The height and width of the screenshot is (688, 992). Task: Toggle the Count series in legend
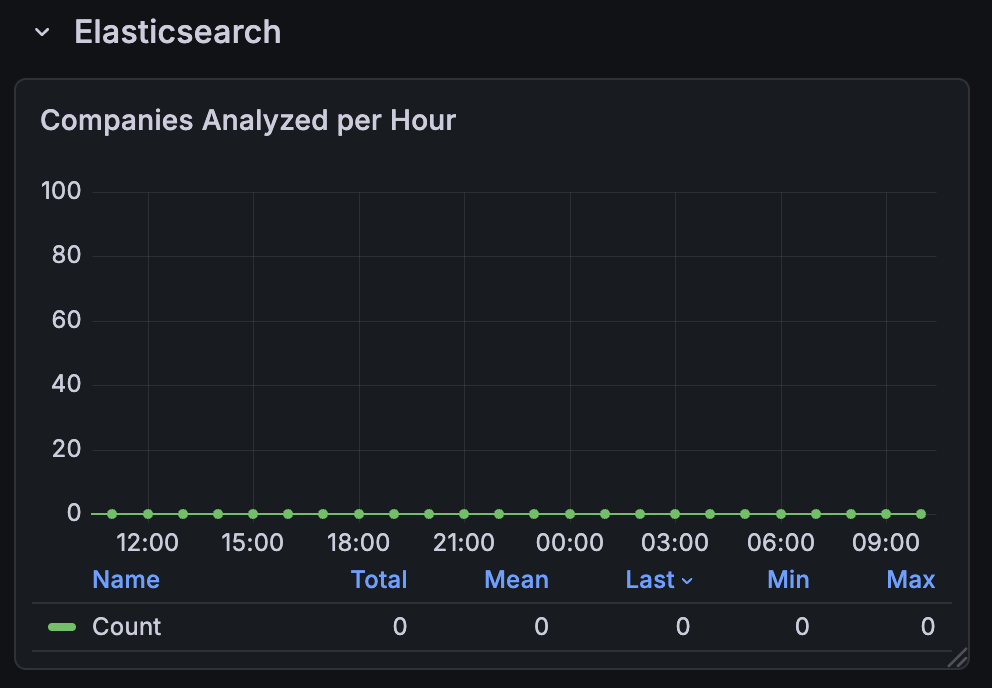[x=127, y=627]
